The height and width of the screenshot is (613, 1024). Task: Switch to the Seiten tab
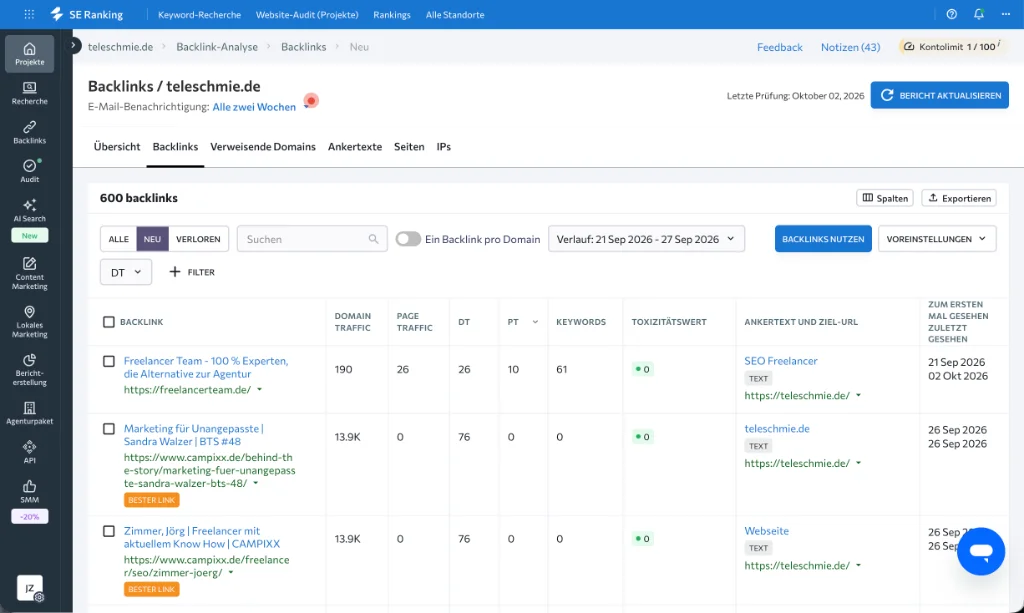coord(409,147)
